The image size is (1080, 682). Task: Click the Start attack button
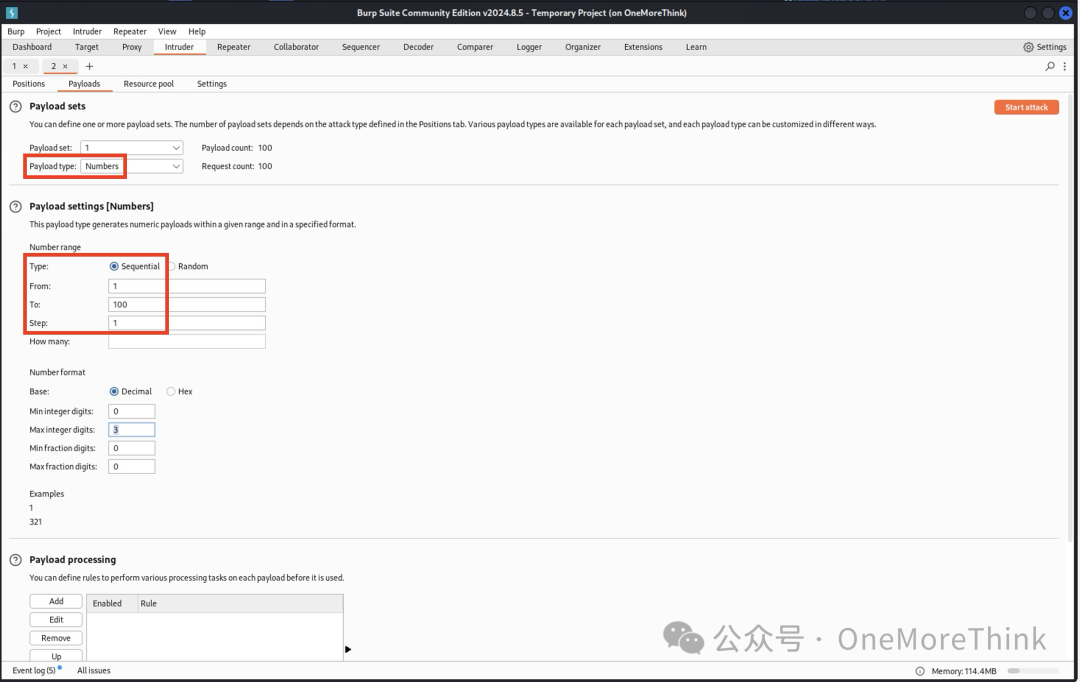point(1026,107)
